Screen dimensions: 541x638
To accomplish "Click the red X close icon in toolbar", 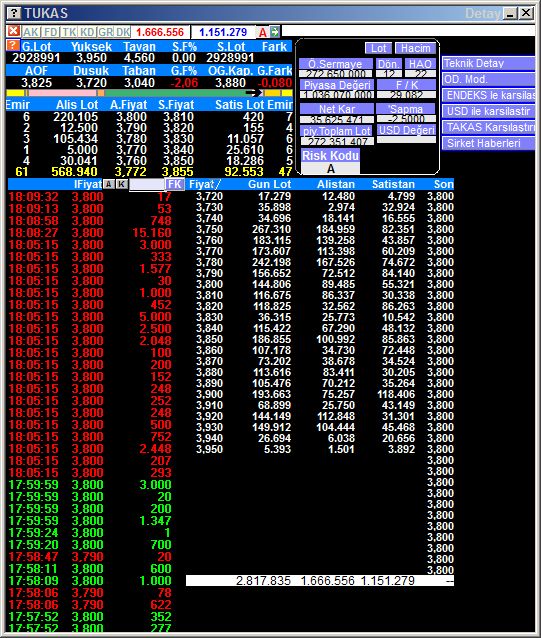I will [14, 31].
